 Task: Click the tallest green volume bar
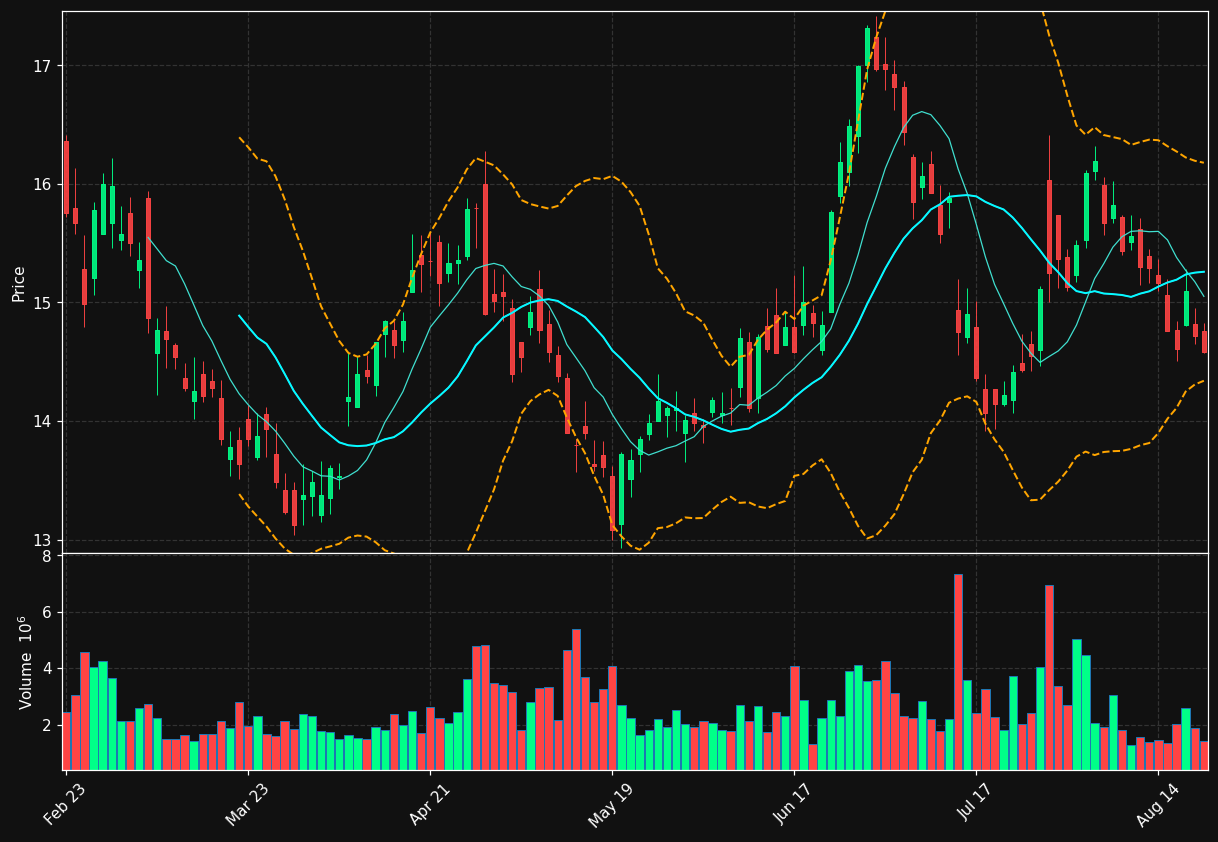click(1076, 705)
